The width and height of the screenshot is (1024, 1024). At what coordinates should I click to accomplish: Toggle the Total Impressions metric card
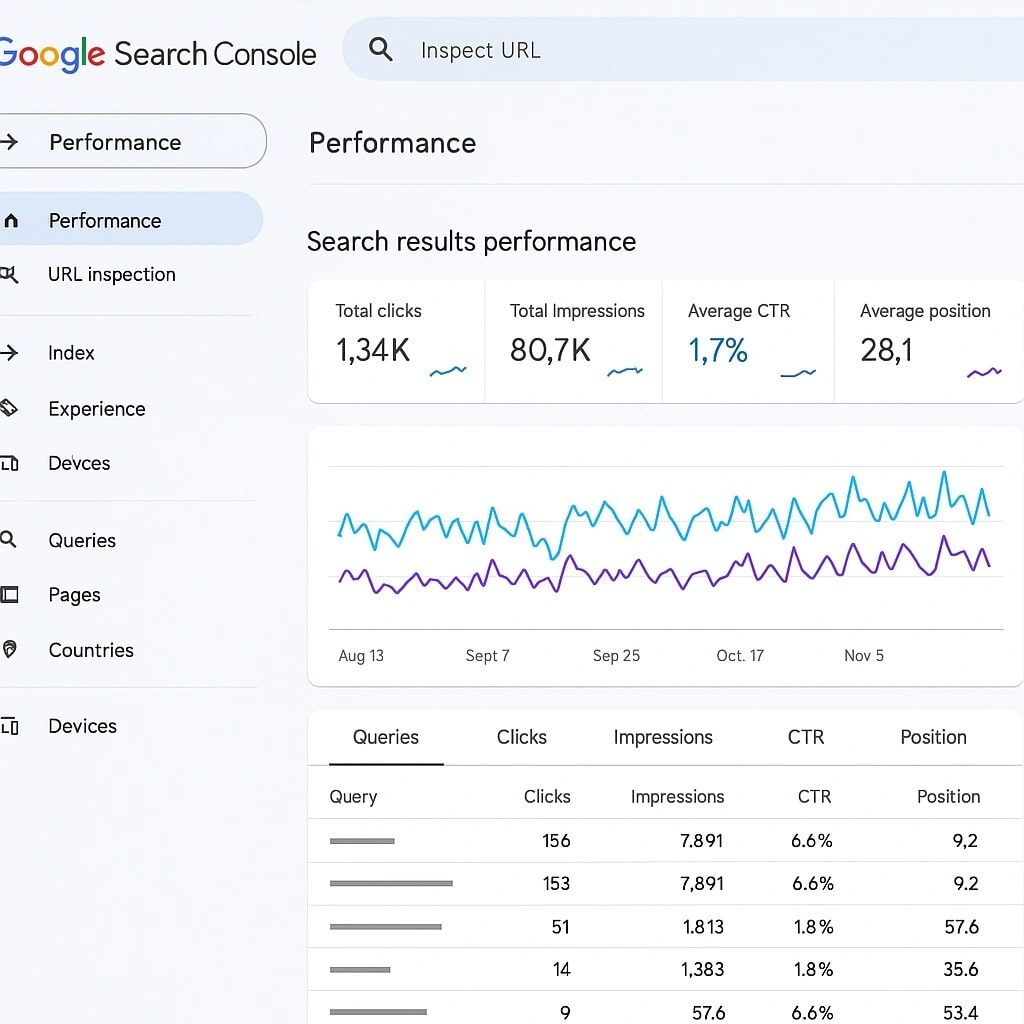coord(574,341)
